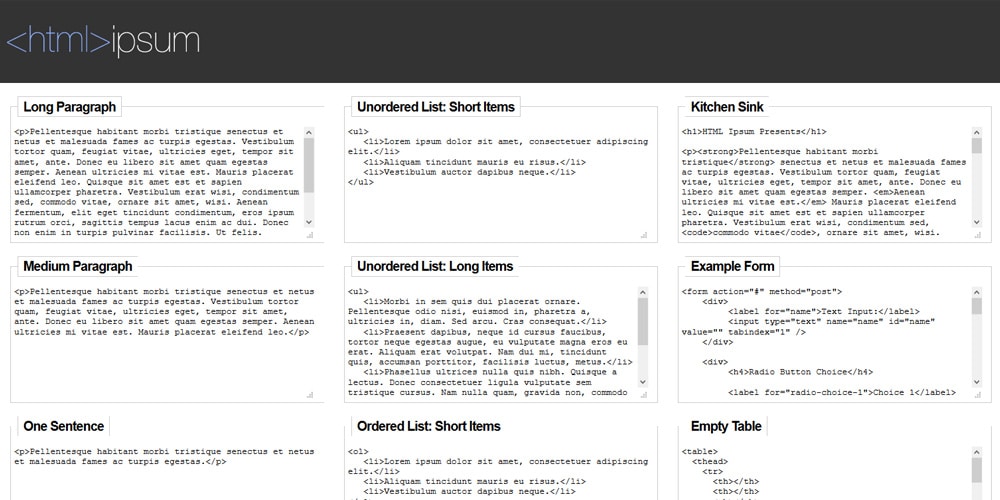Click the Kitchen Sink resize handle corner

click(977, 235)
